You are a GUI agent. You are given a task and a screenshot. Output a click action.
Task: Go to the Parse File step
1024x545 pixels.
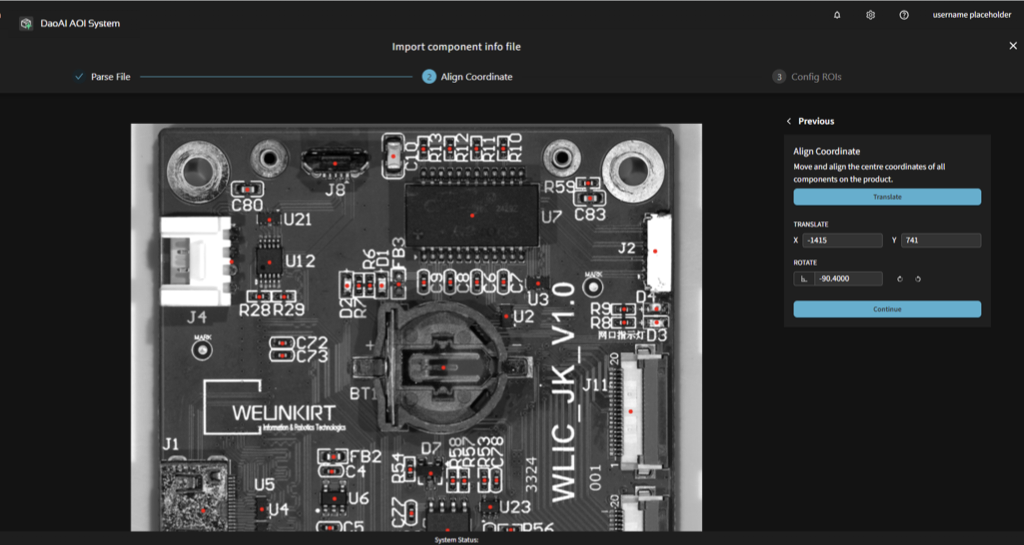click(x=109, y=77)
